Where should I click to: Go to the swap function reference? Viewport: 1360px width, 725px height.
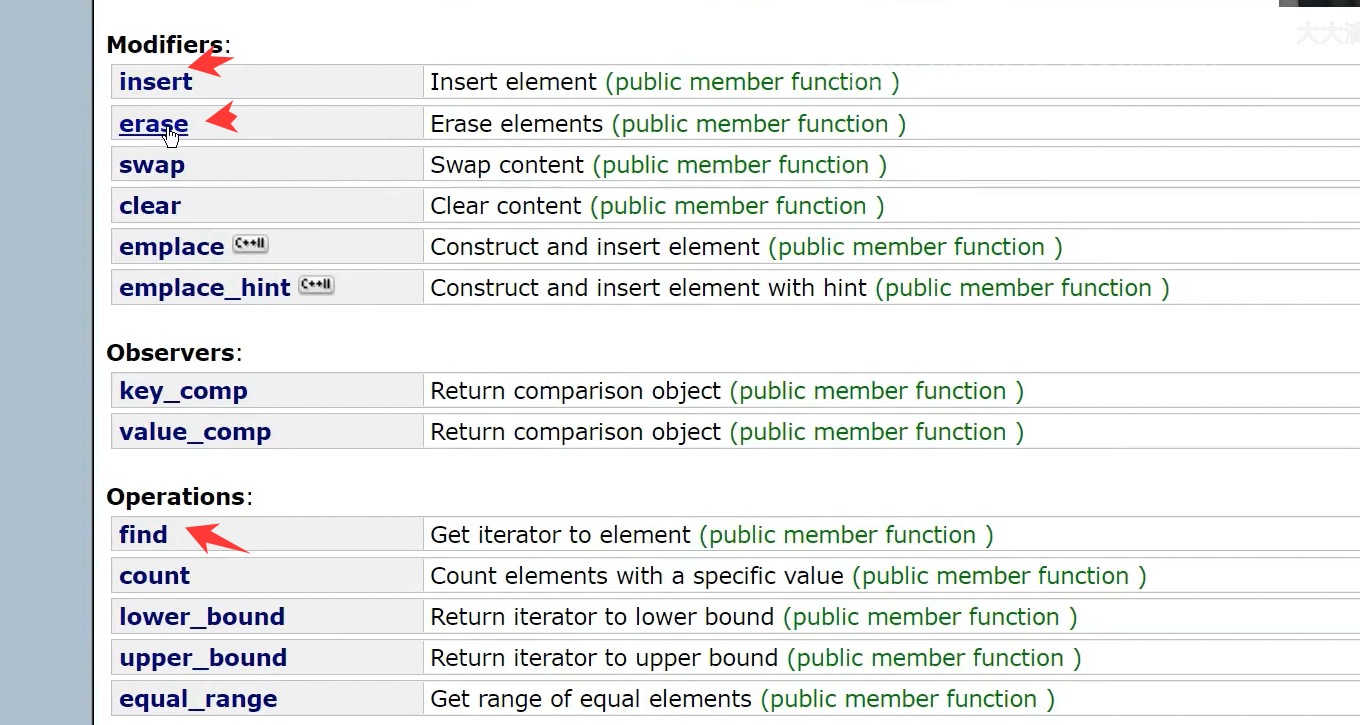pyautogui.click(x=152, y=165)
